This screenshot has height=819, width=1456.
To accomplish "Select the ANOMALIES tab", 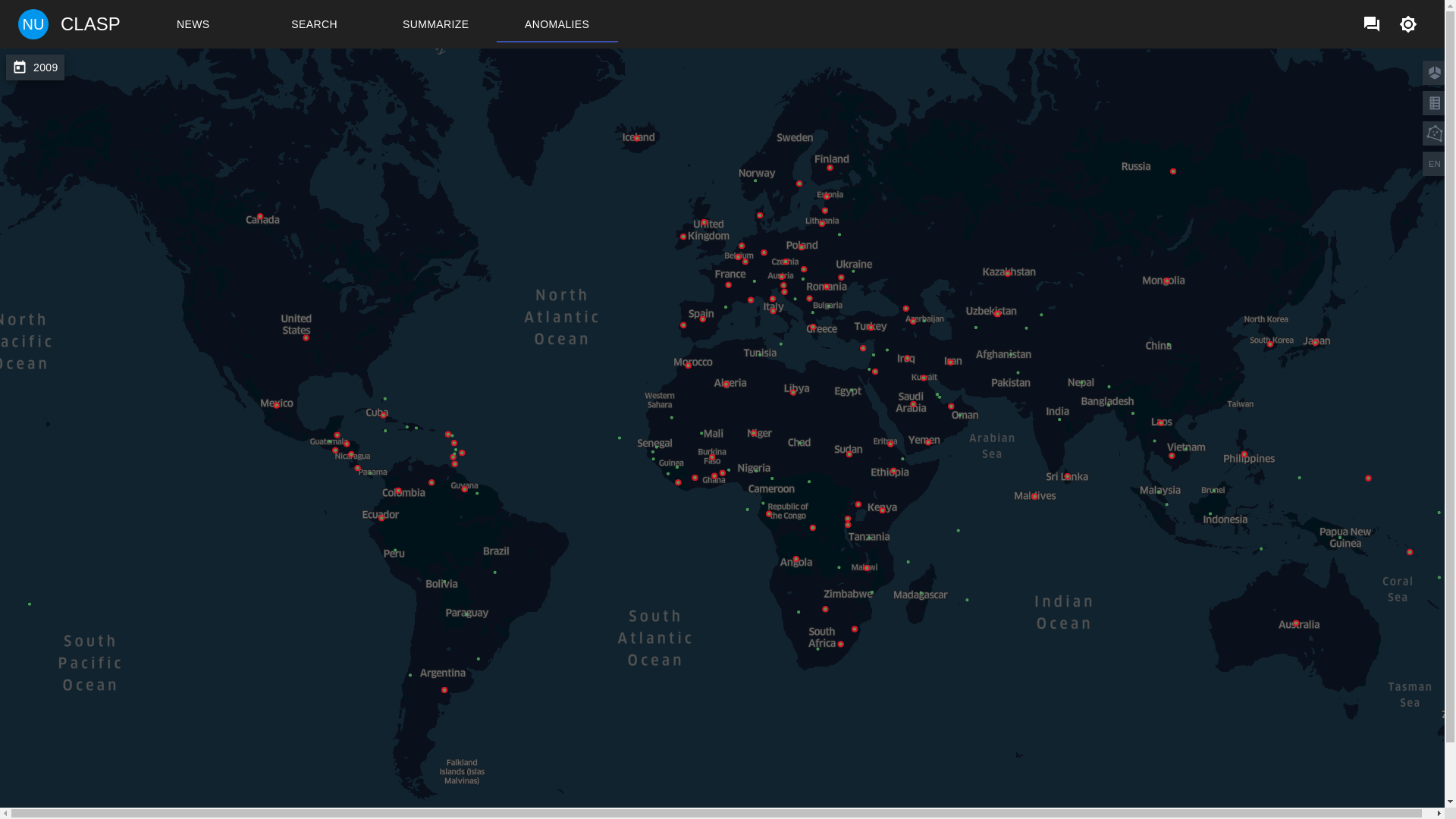I will pos(557,24).
